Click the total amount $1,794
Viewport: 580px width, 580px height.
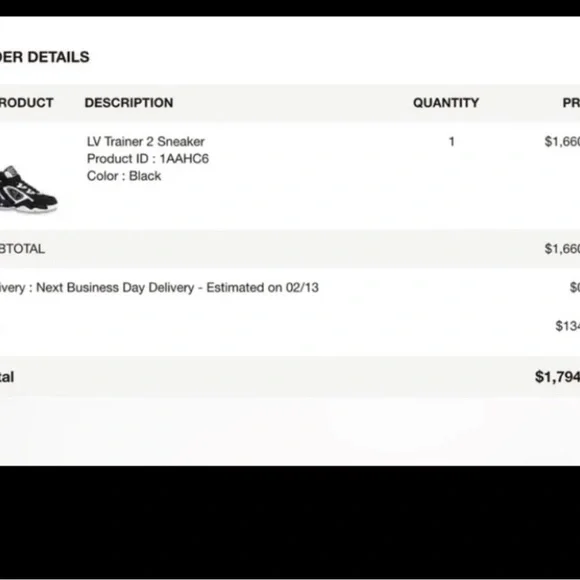[557, 377]
